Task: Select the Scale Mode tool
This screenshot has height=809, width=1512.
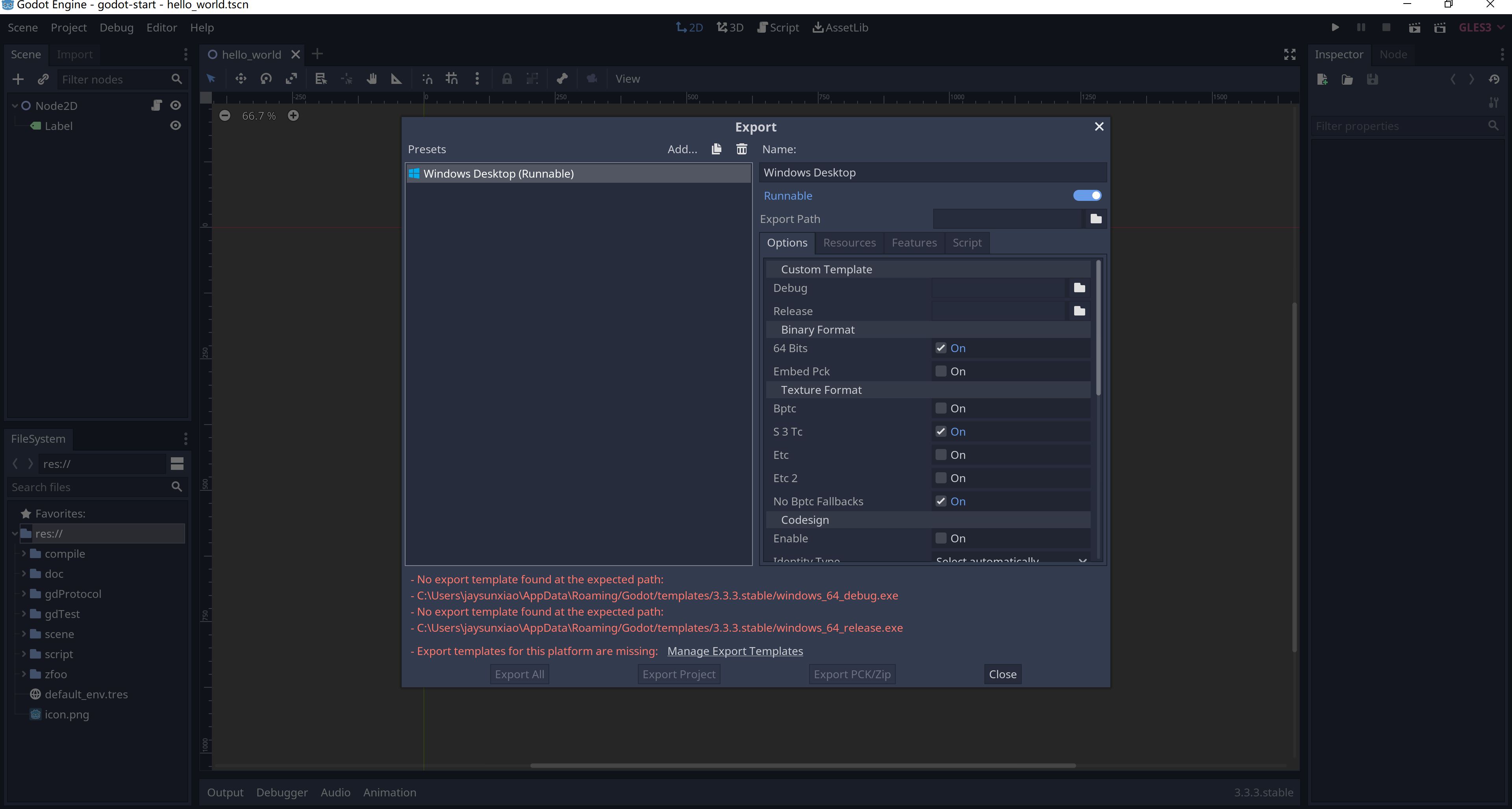Action: click(x=291, y=79)
